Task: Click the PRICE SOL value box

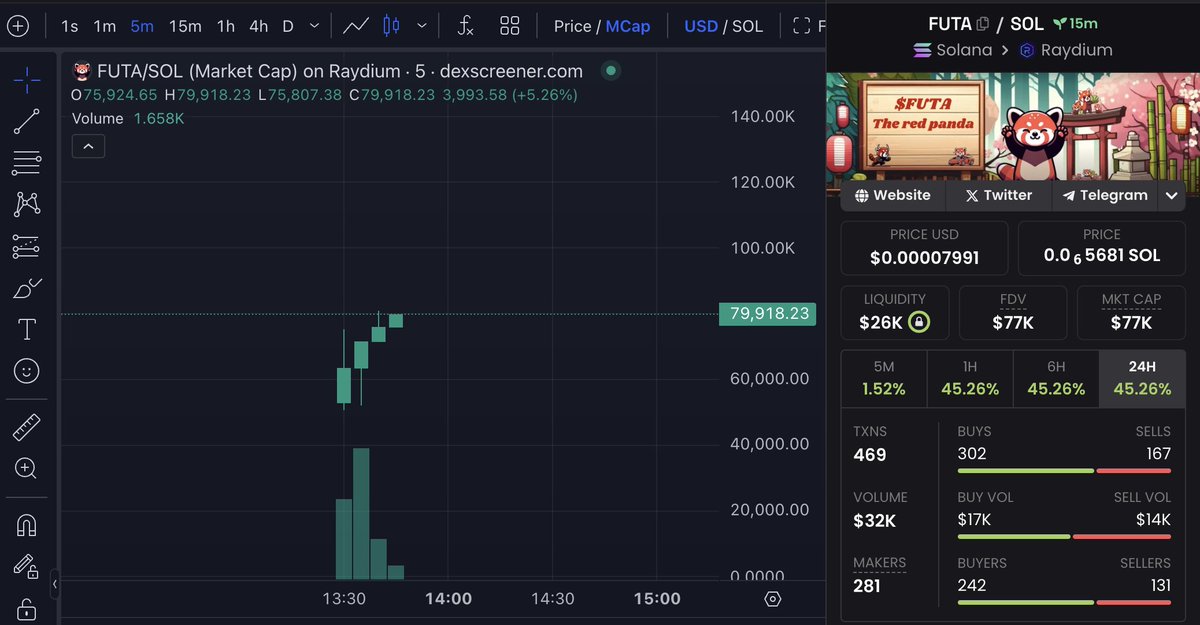Action: (x=1102, y=248)
